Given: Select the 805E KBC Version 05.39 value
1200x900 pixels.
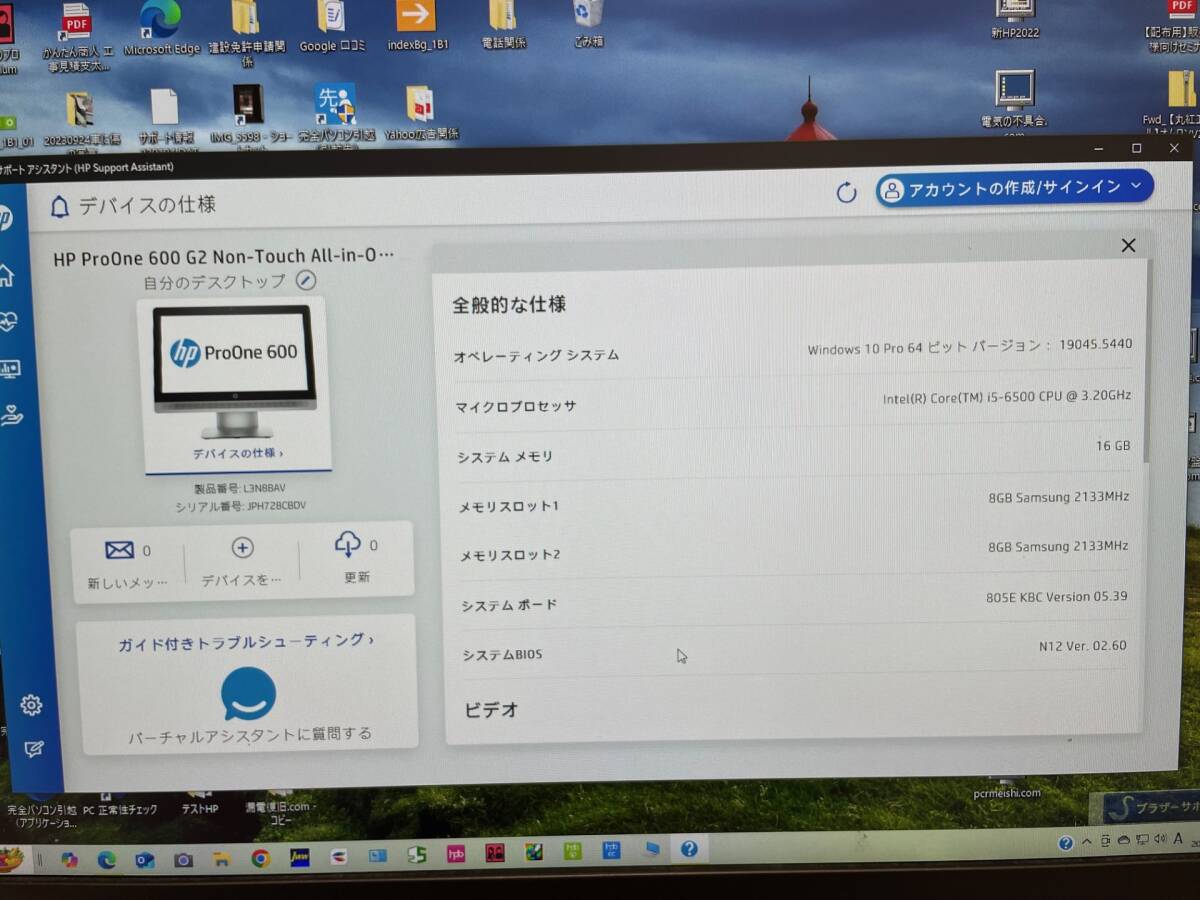Looking at the screenshot, I should coord(1056,597).
